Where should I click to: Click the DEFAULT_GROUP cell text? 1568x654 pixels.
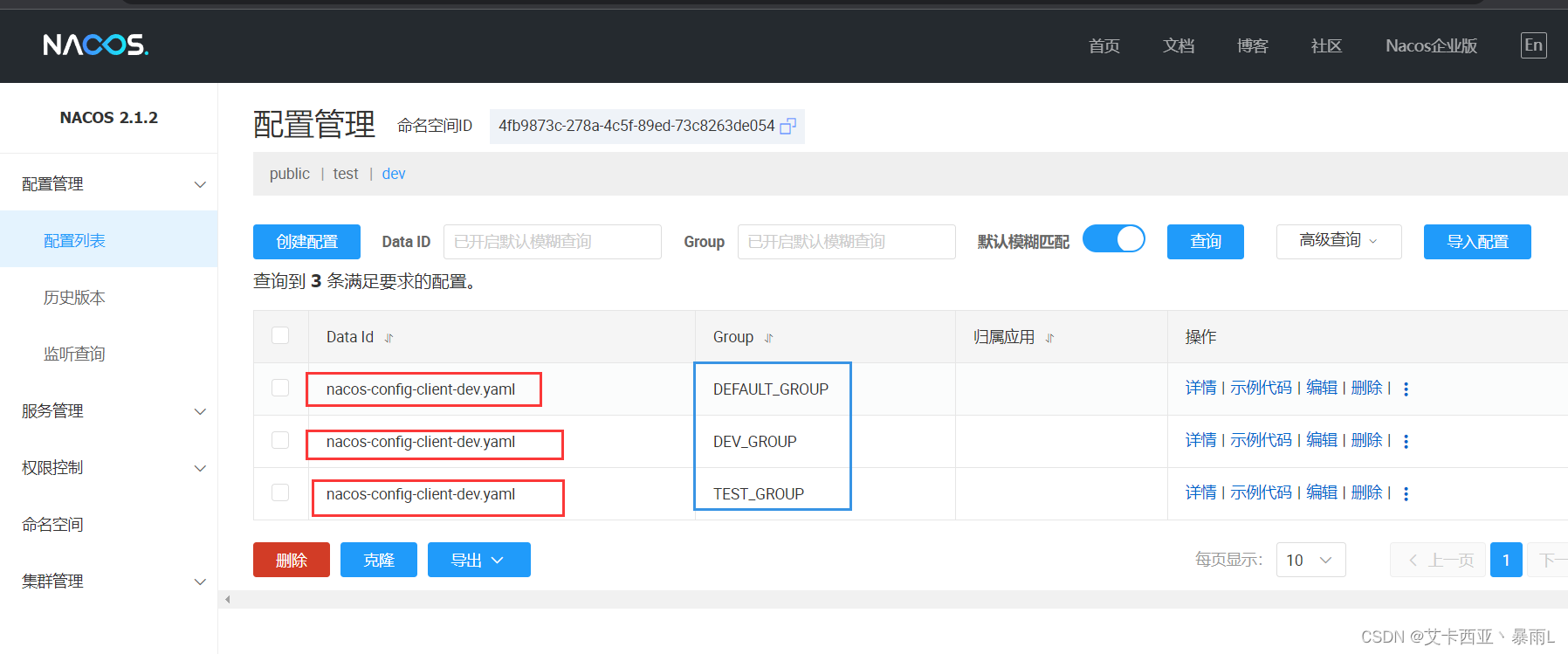coord(771,389)
